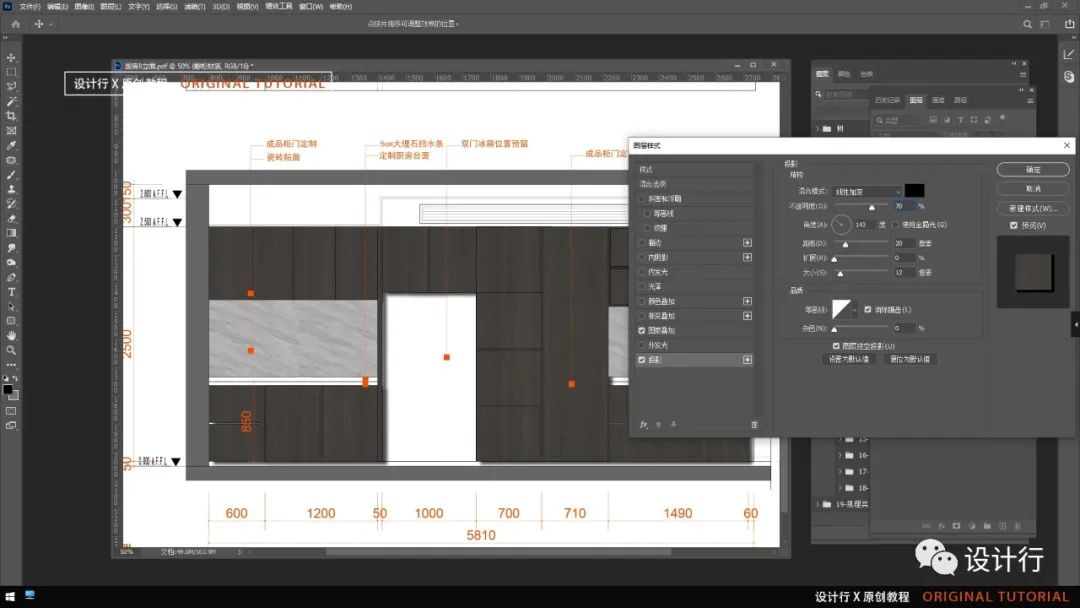Open the 等高线 contour picker dropdown arrow
Viewport: 1080px width, 608px height.
point(855,310)
